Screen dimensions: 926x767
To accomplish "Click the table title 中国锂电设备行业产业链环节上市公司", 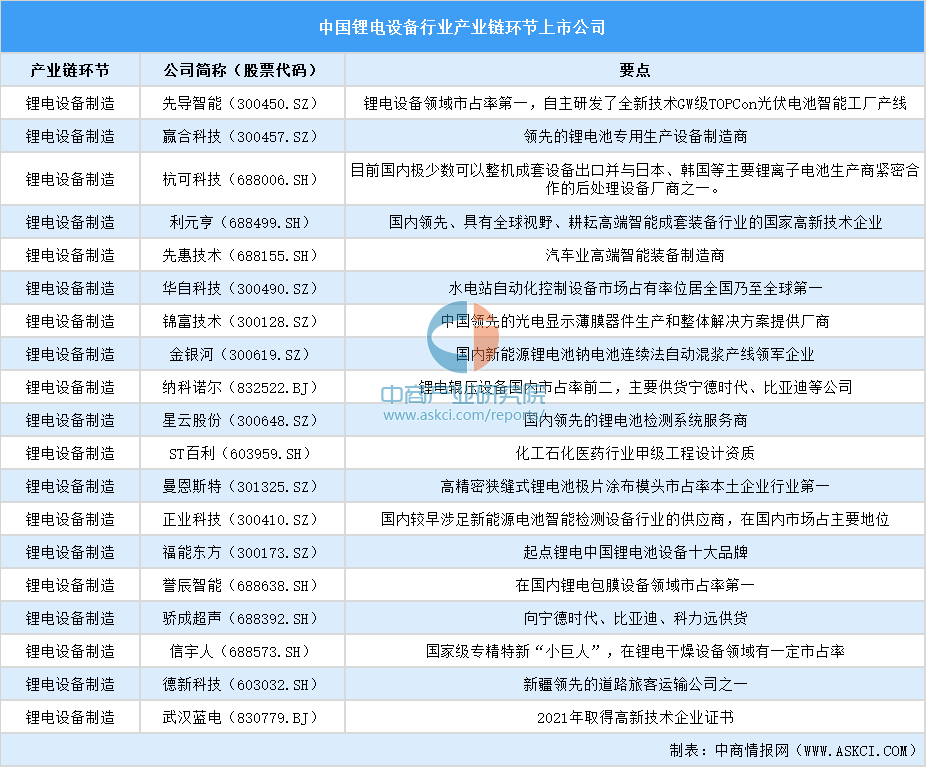I will [x=462, y=27].
